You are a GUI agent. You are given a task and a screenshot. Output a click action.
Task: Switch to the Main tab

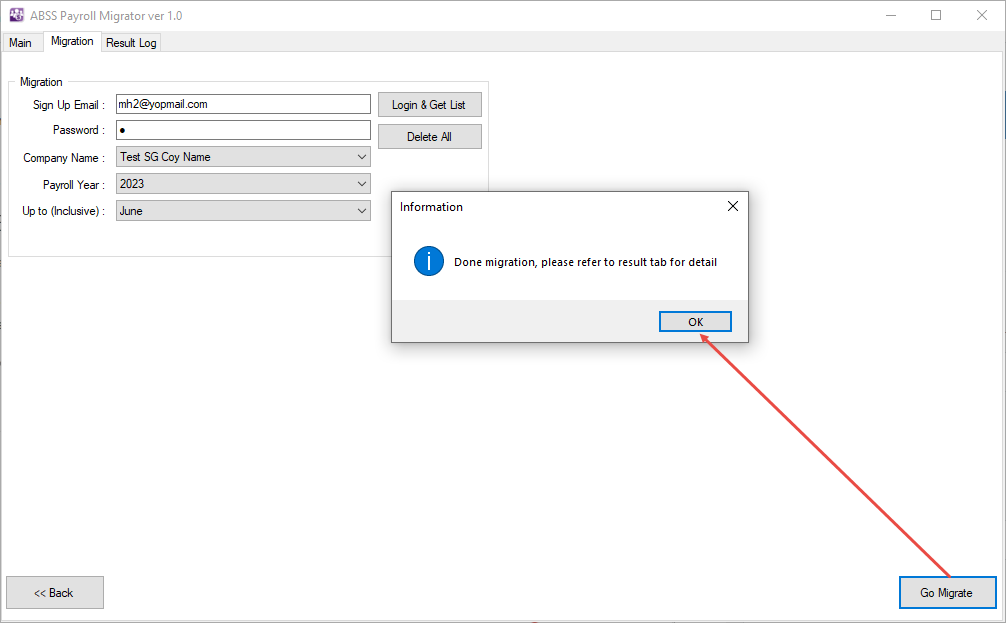(21, 42)
